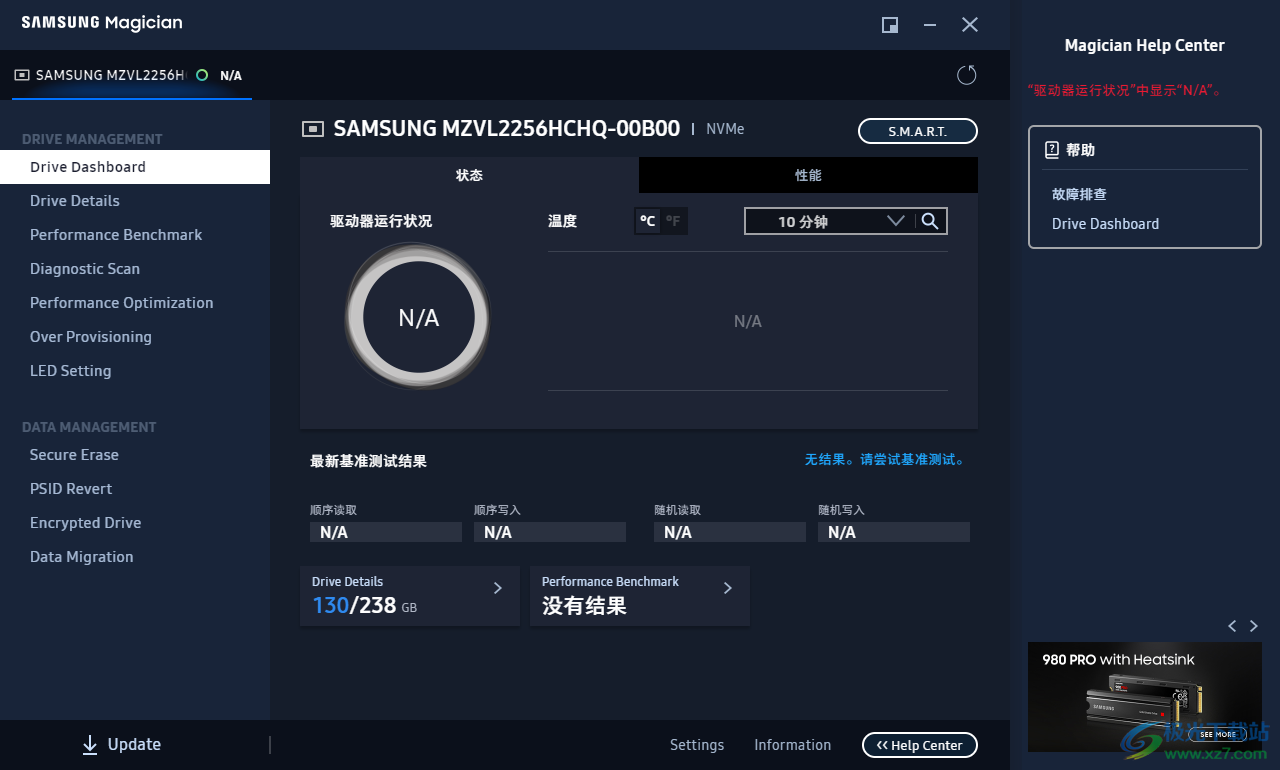Click the left arrow on the banner carousel
Viewport: 1280px width, 770px height.
pos(1232,625)
